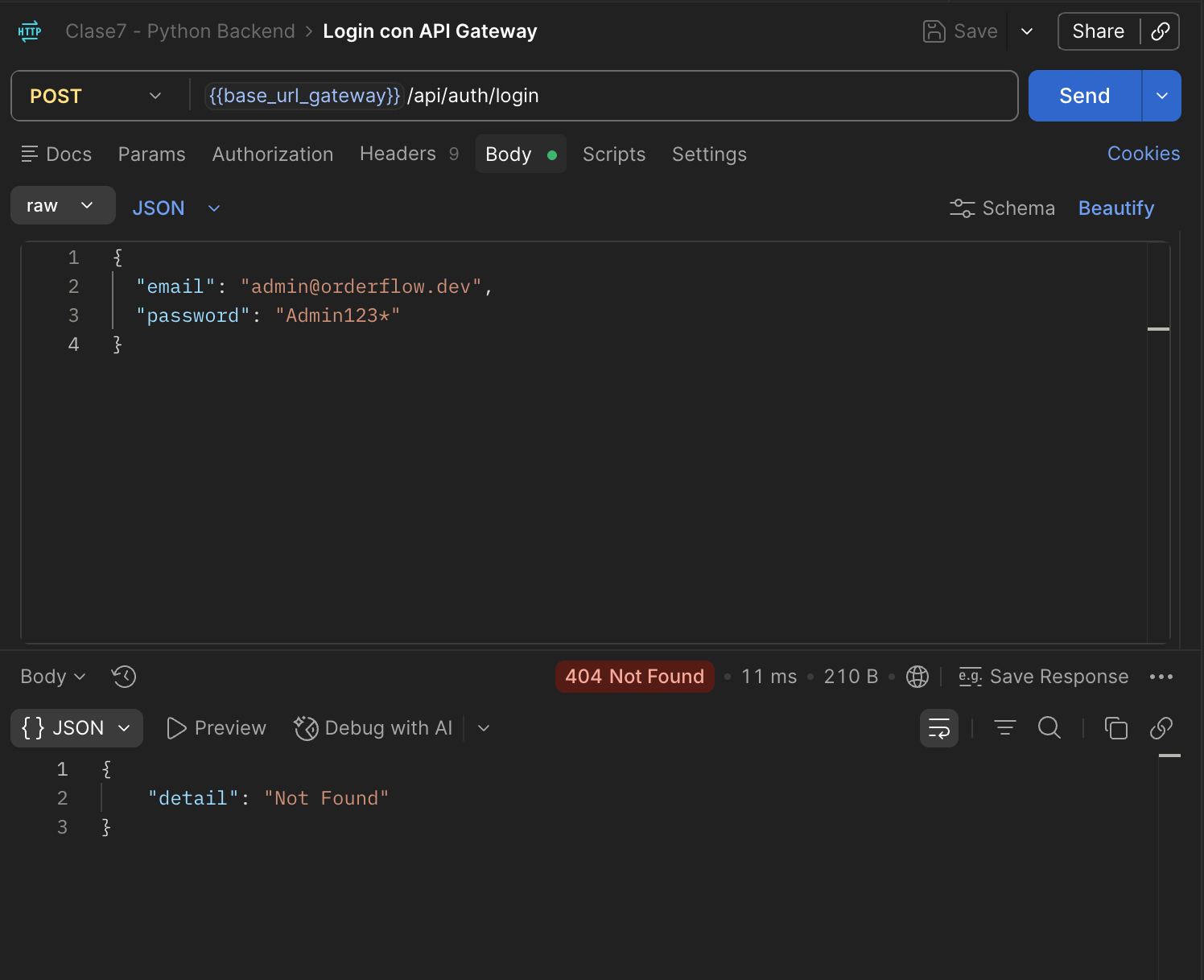Search the response with magnifier icon
Viewport: 1204px width, 980px height.
pyautogui.click(x=1049, y=728)
